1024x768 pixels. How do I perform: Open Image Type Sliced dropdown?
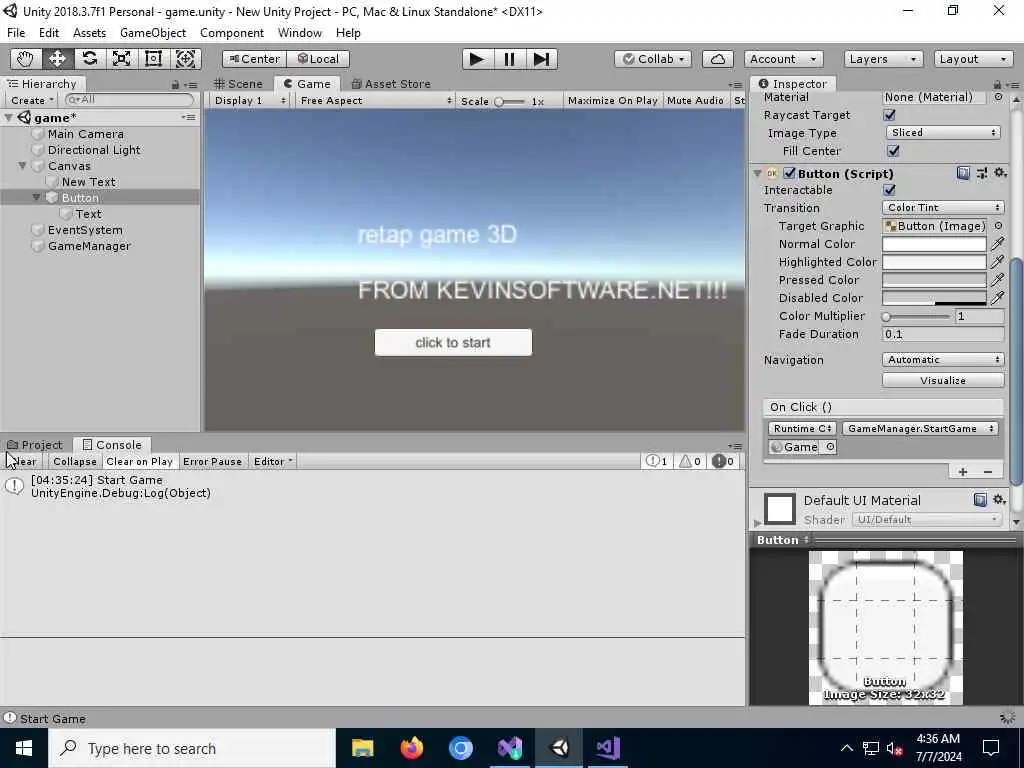(943, 133)
